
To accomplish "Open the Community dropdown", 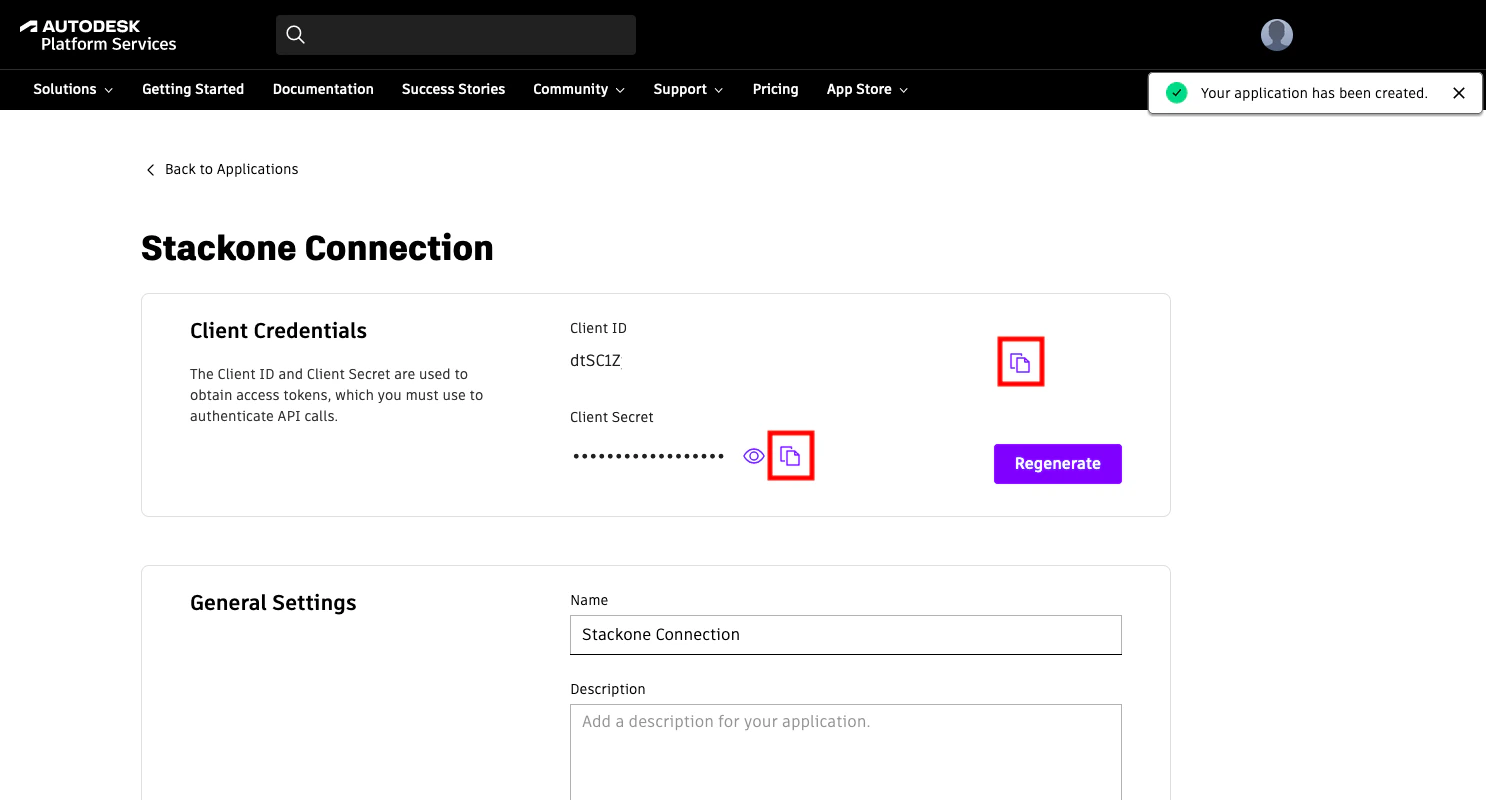I will (578, 89).
